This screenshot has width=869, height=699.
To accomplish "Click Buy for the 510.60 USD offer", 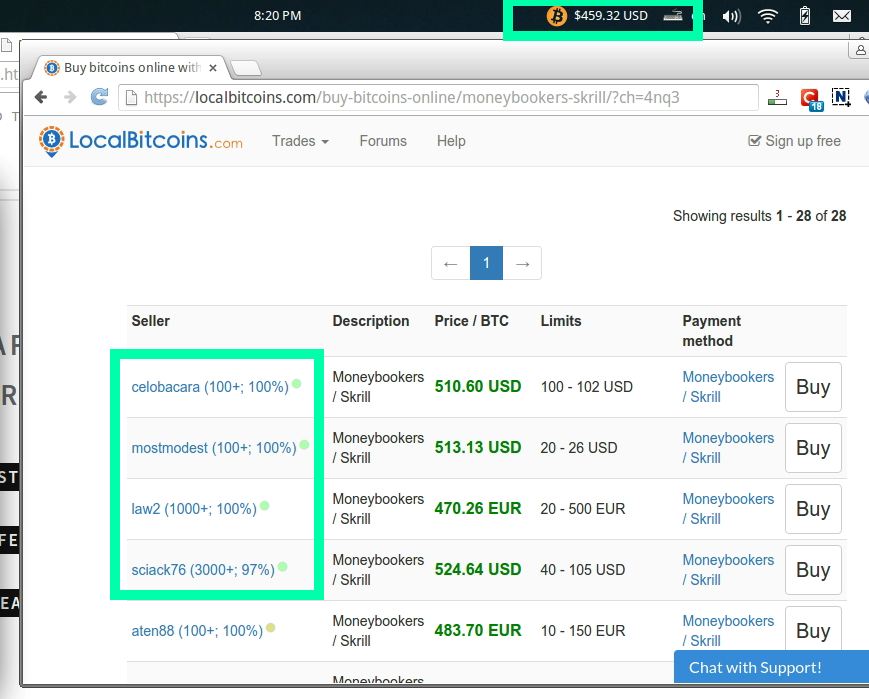I will coord(813,387).
